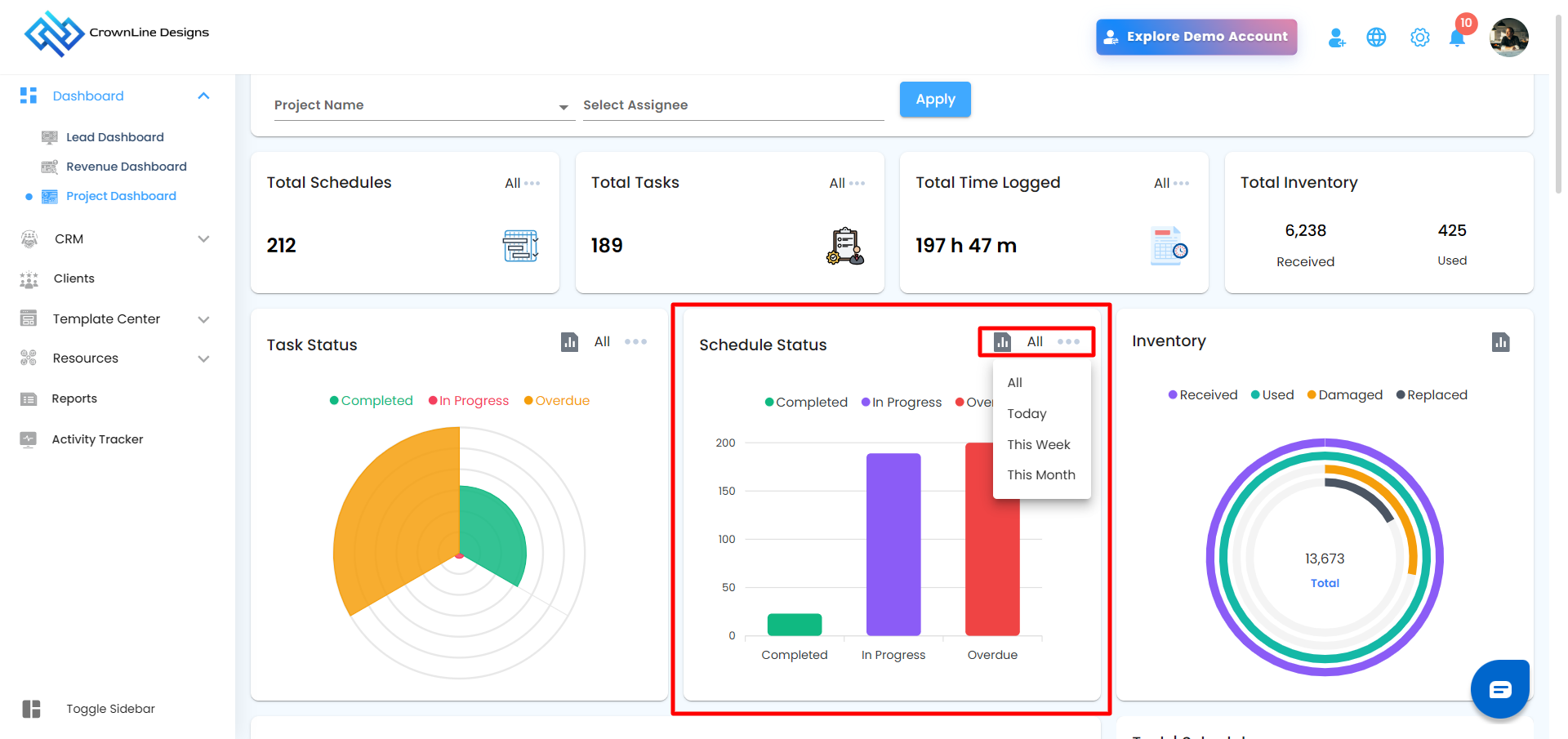Click Explore Demo Account button

(x=1196, y=37)
